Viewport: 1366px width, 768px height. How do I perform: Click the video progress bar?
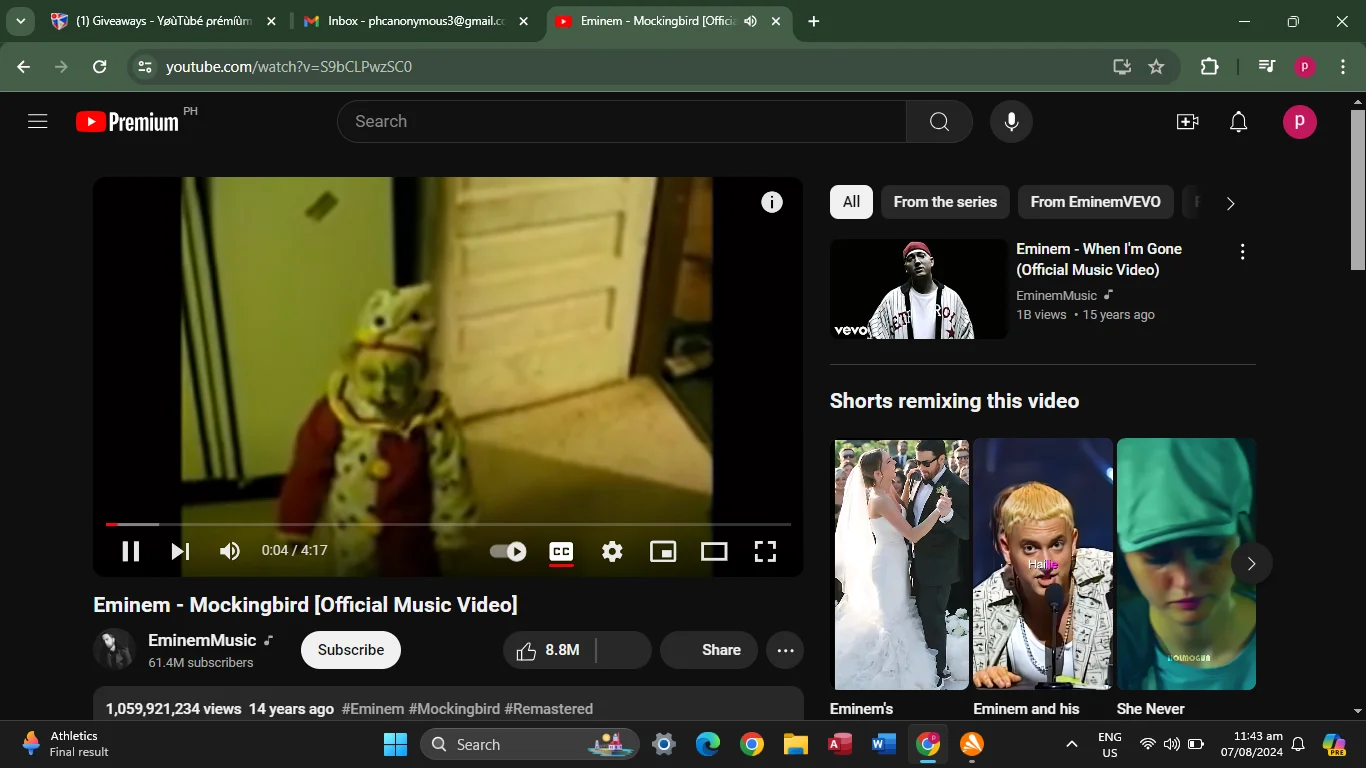pyautogui.click(x=448, y=524)
